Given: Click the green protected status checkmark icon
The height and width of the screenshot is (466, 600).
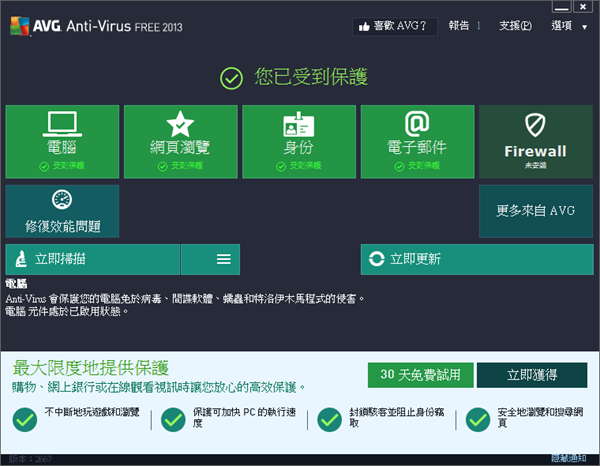Looking at the screenshot, I should coord(231,78).
